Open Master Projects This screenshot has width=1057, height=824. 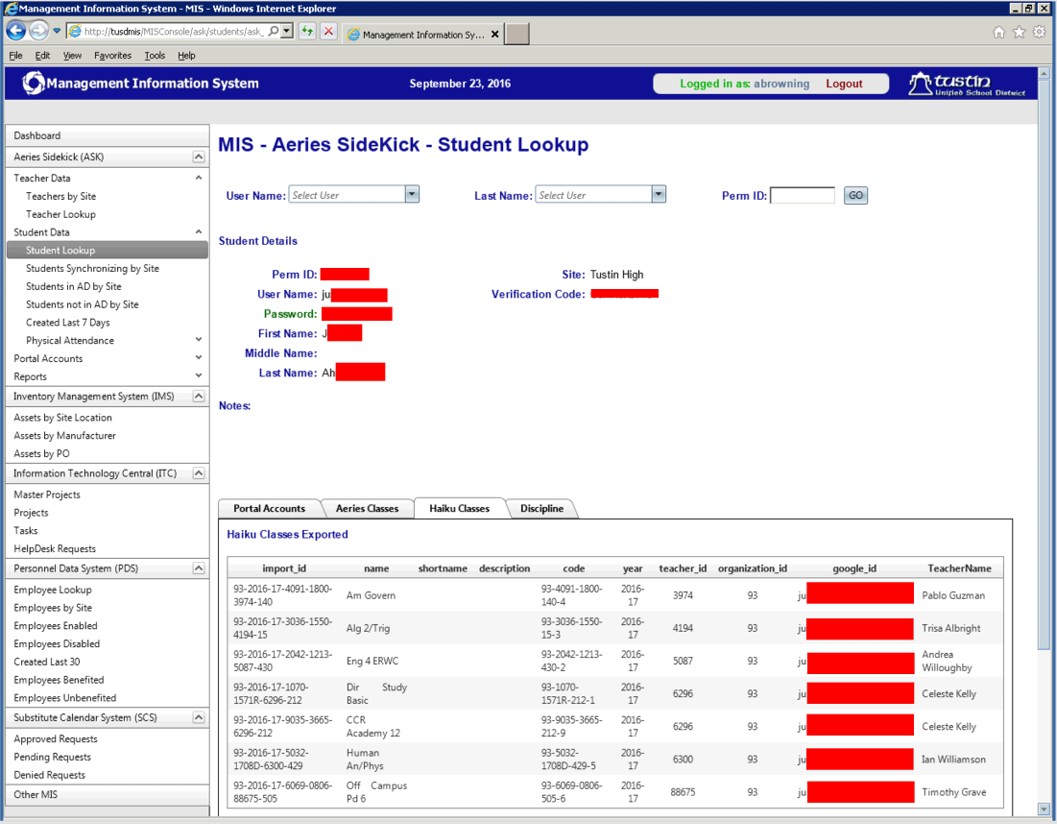(x=47, y=495)
